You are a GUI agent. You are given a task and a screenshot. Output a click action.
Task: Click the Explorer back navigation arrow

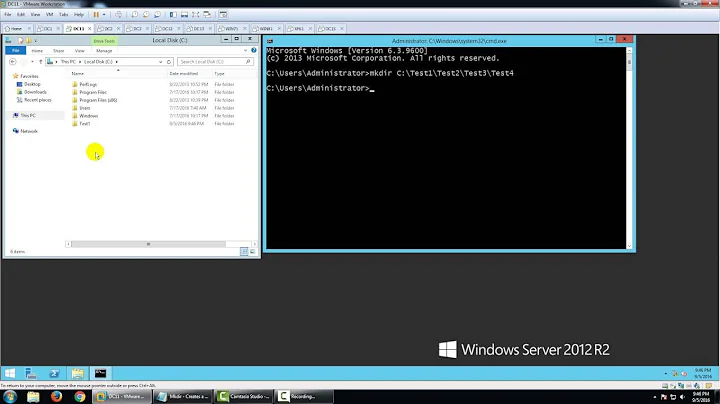[12, 62]
